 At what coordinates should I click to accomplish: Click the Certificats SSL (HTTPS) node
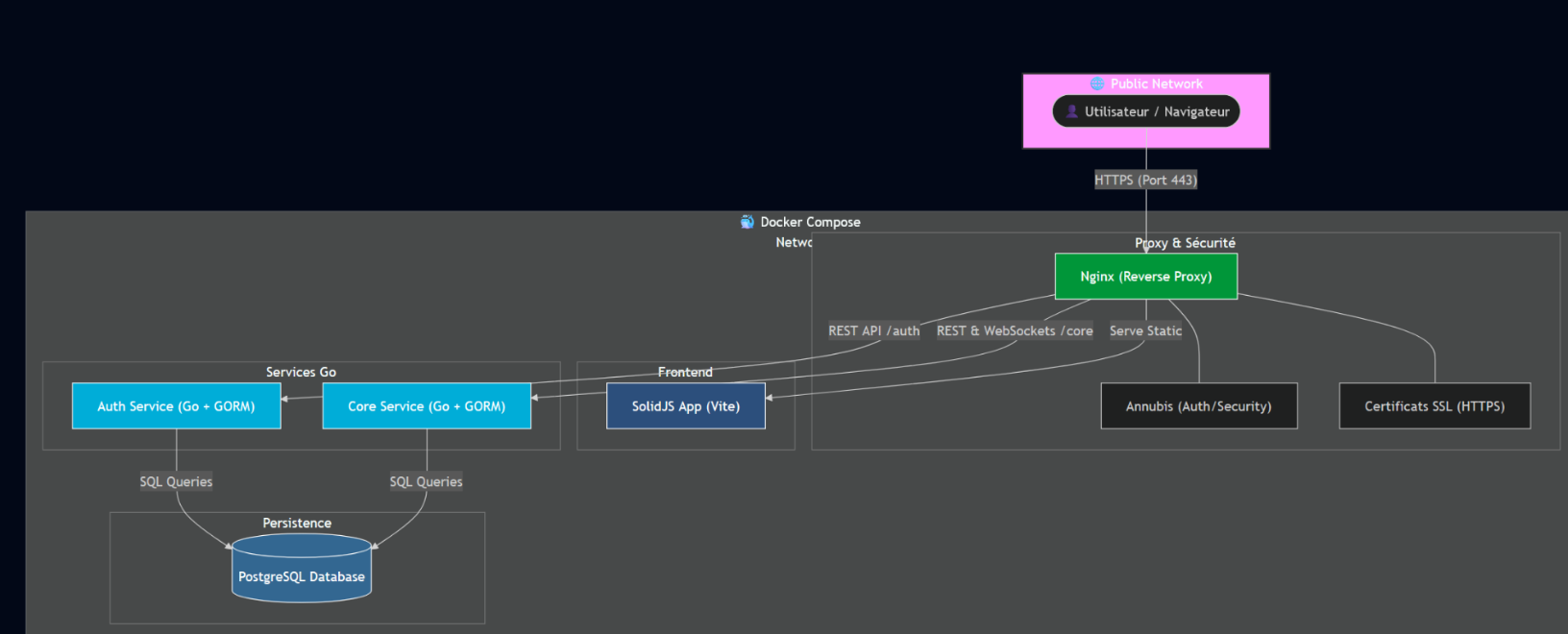(x=1434, y=406)
